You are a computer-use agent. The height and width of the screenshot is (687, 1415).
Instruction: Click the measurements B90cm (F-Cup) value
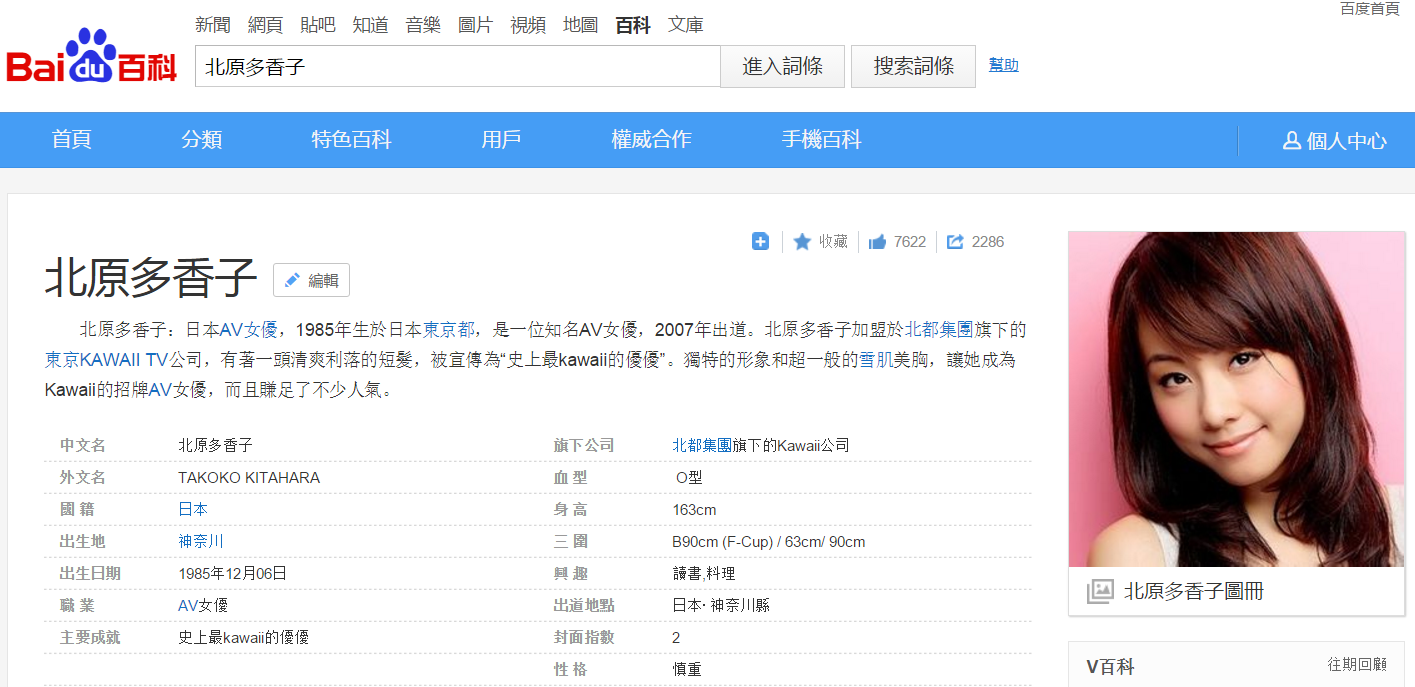pos(769,541)
